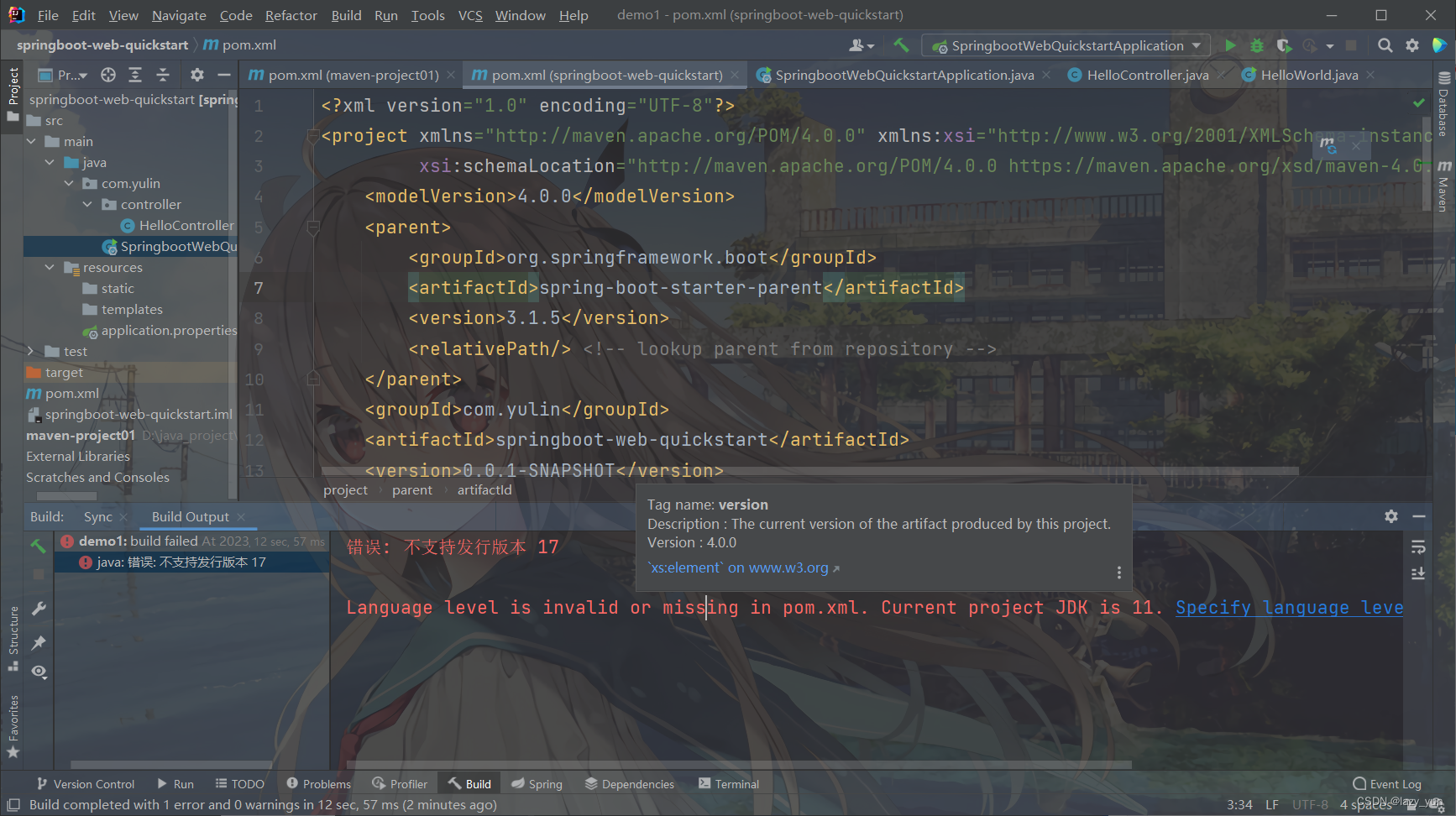Open more options dots in version tooltip
Viewport: 1456px width, 816px height.
1118,572
